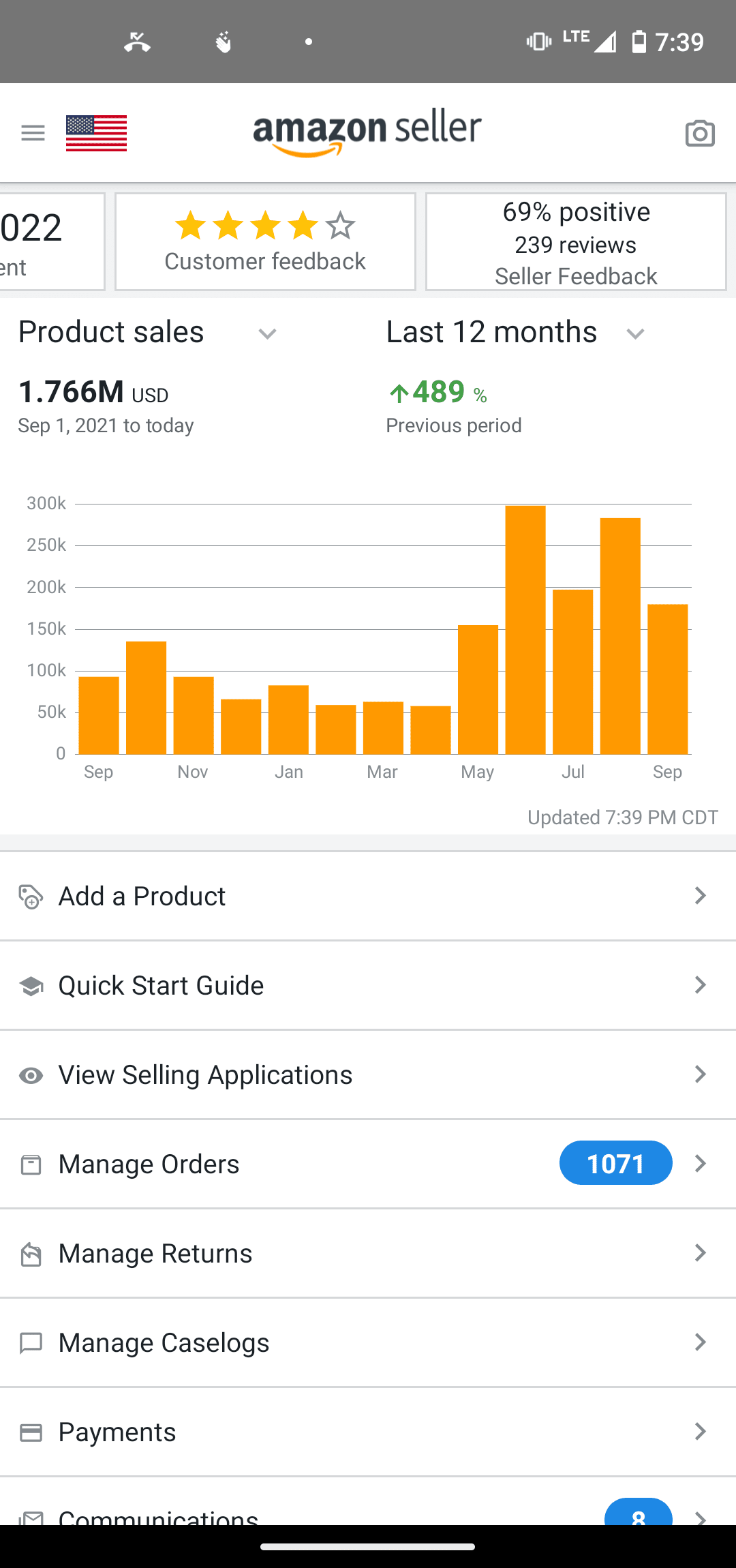Tap the Manage Orders box icon
The width and height of the screenshot is (736, 1568).
(31, 1164)
